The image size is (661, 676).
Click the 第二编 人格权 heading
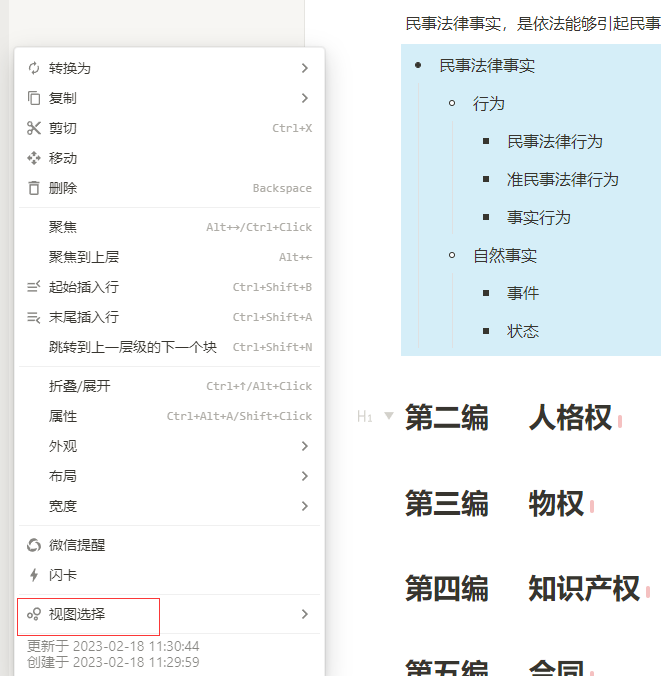(x=508, y=417)
